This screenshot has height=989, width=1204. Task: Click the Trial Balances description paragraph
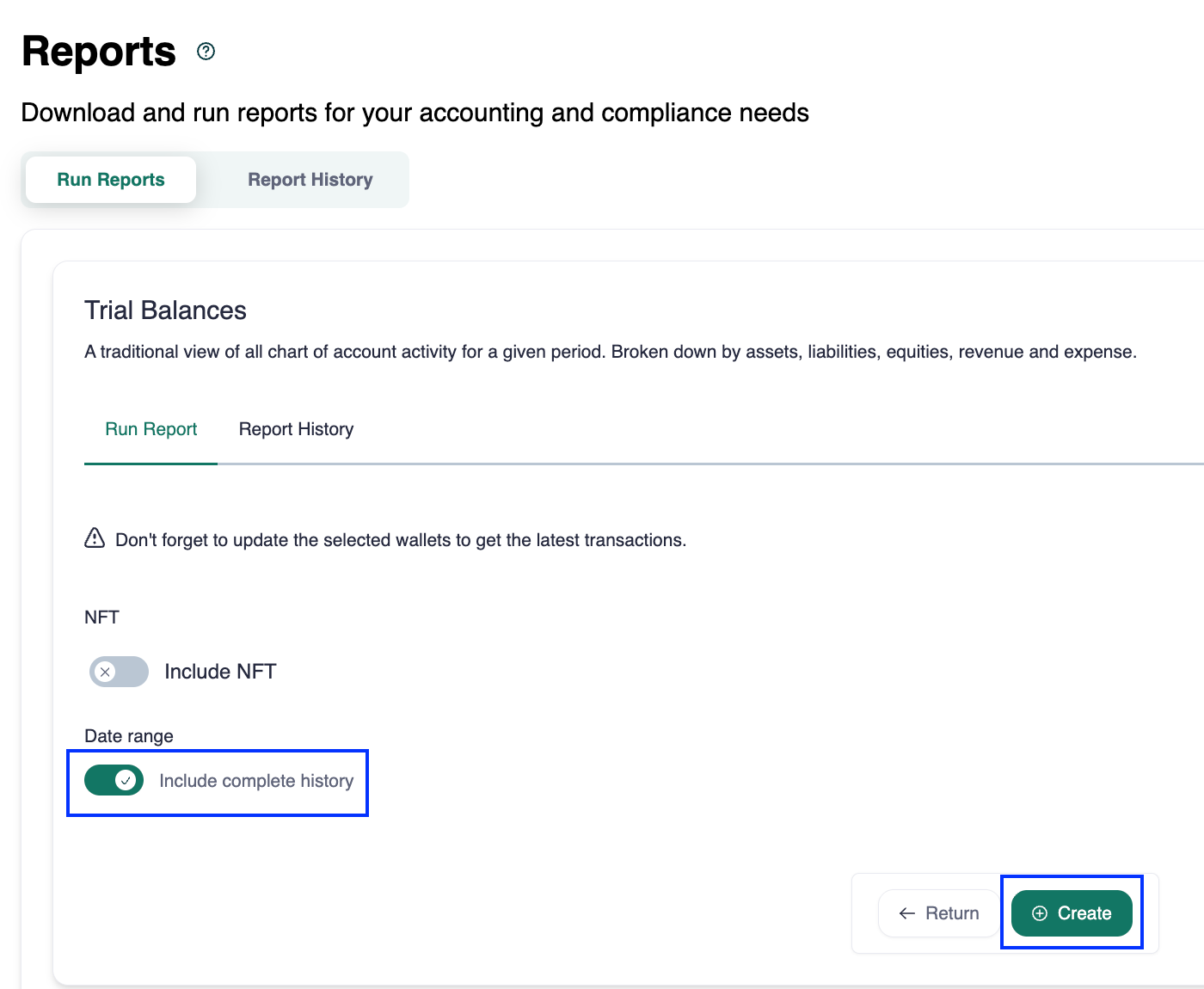[x=611, y=352]
